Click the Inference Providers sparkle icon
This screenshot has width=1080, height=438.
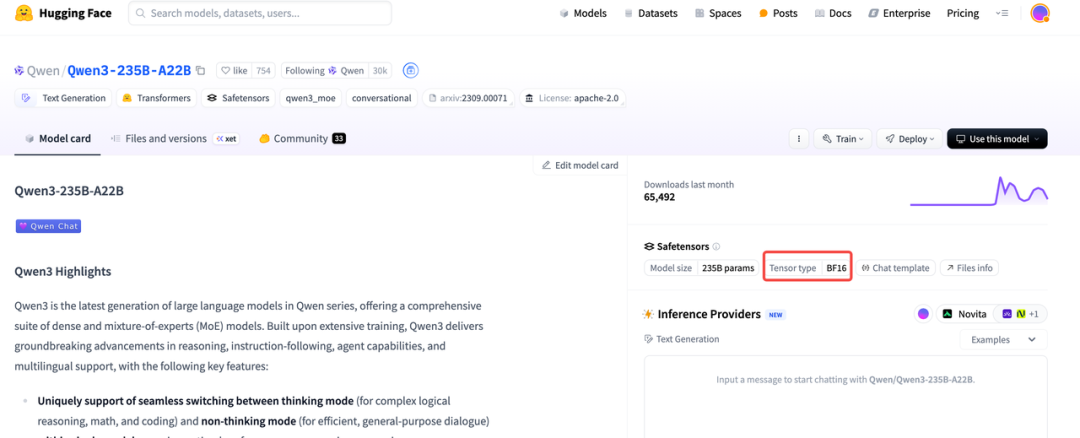pyautogui.click(x=648, y=314)
